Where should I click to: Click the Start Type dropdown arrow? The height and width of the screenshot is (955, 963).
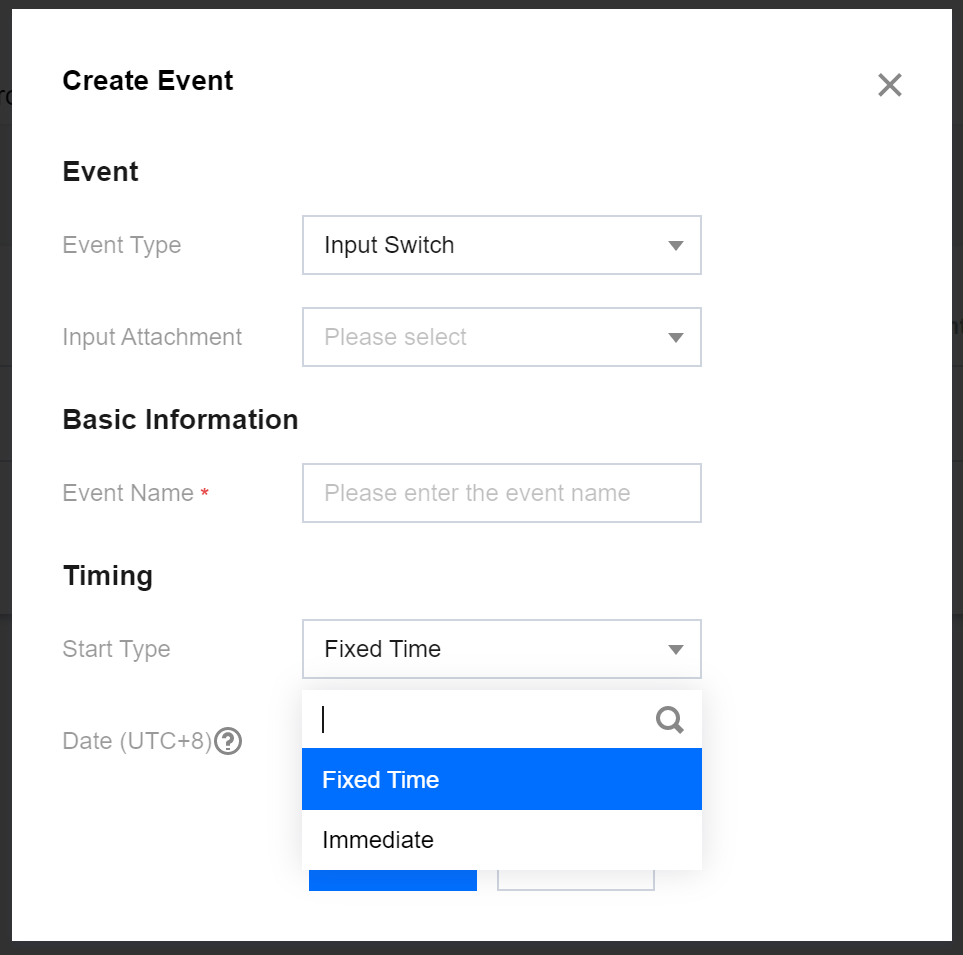(x=675, y=650)
